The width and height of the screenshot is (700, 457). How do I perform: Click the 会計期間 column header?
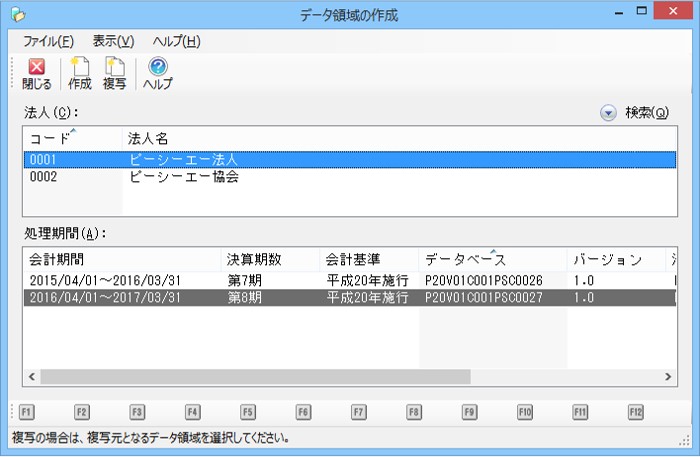(x=120, y=260)
